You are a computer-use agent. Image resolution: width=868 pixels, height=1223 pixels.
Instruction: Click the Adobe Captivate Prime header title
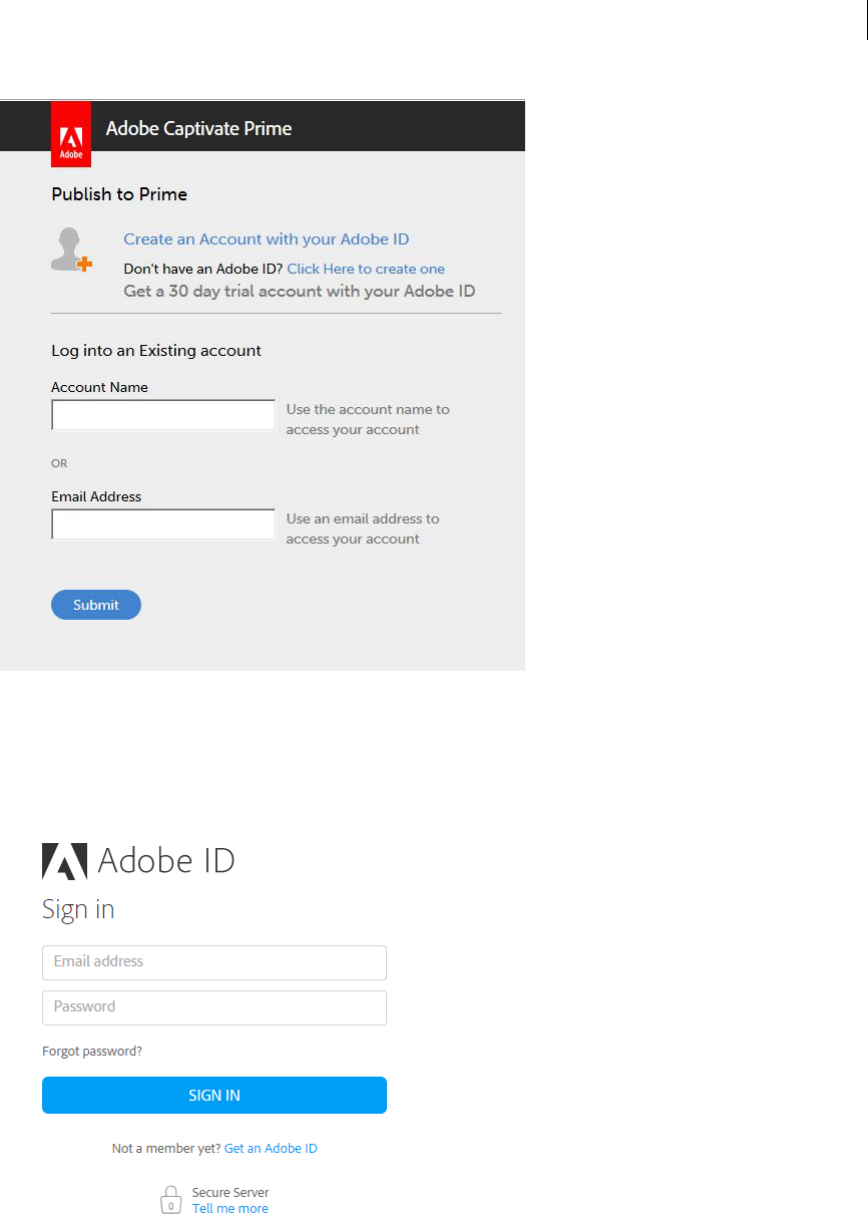199,128
